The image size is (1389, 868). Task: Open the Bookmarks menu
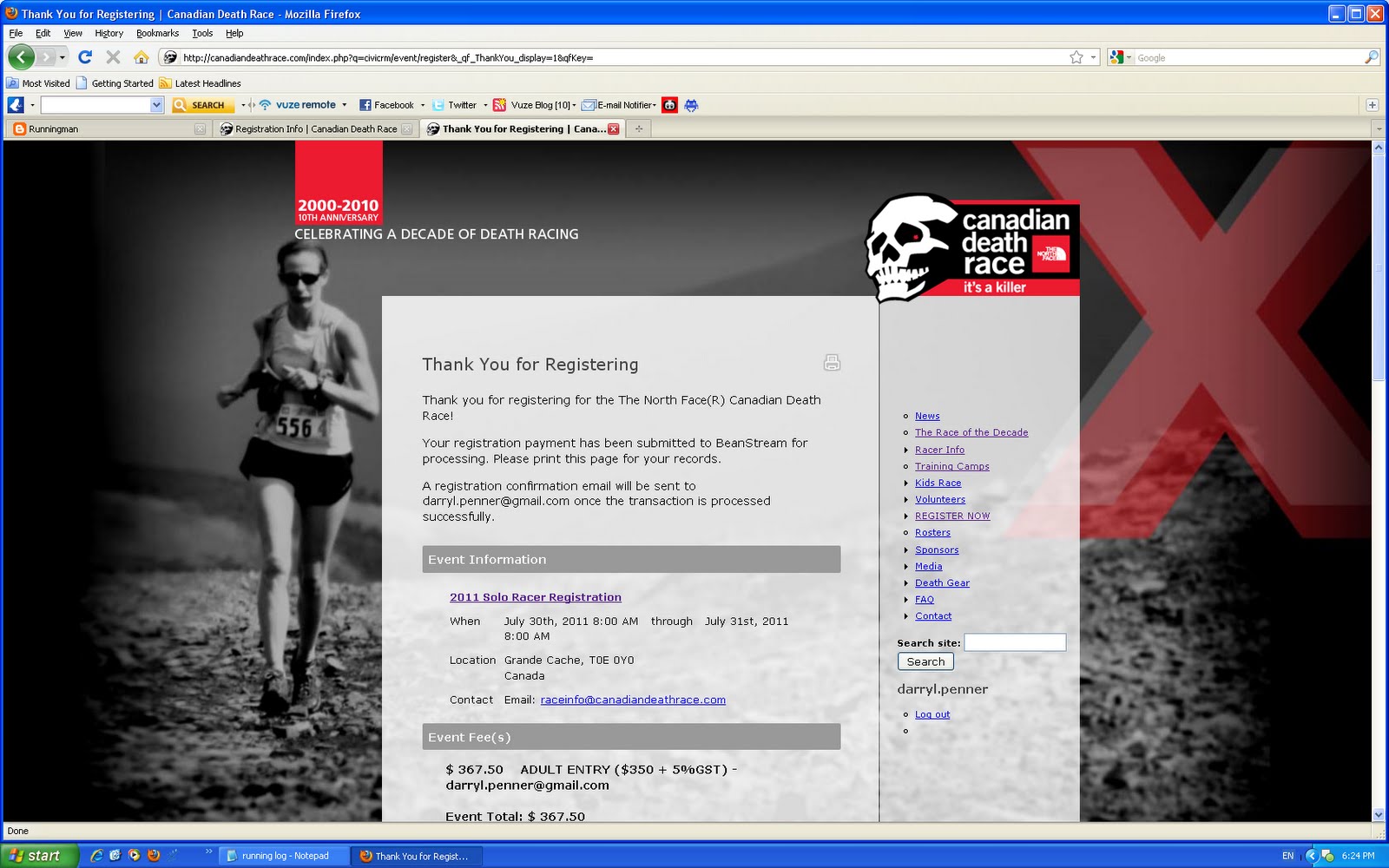pos(157,33)
